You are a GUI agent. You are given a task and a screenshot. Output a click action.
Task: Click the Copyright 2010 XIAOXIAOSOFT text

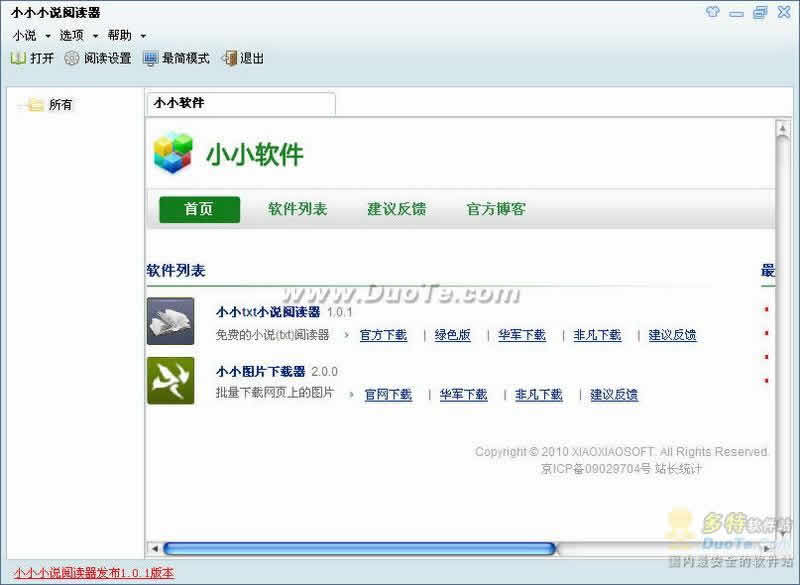coord(621,452)
